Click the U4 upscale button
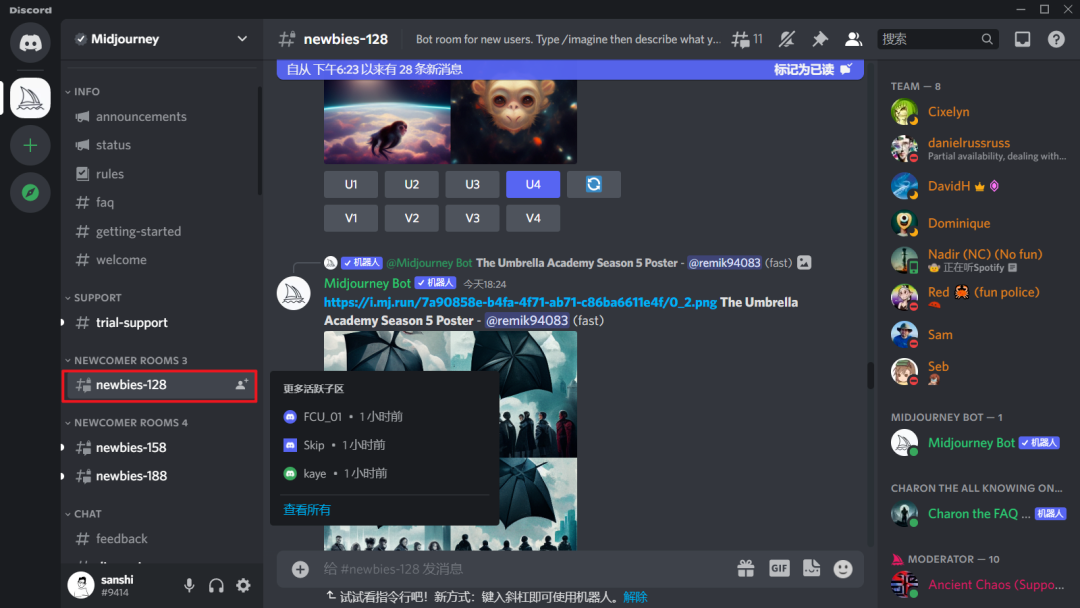Image resolution: width=1080 pixels, height=608 pixels. point(533,184)
